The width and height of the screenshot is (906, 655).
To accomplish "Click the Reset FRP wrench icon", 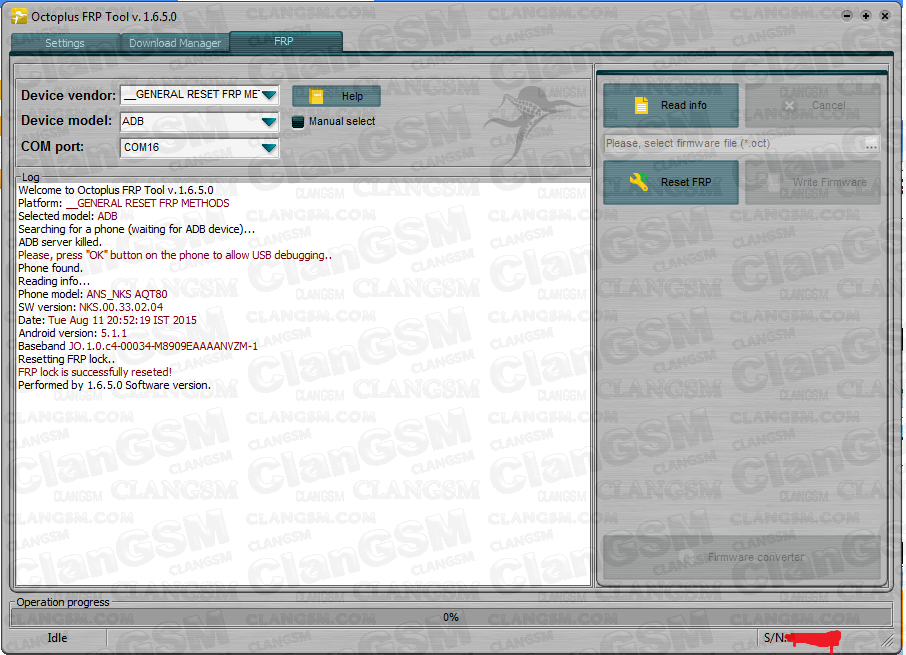I will tap(638, 182).
